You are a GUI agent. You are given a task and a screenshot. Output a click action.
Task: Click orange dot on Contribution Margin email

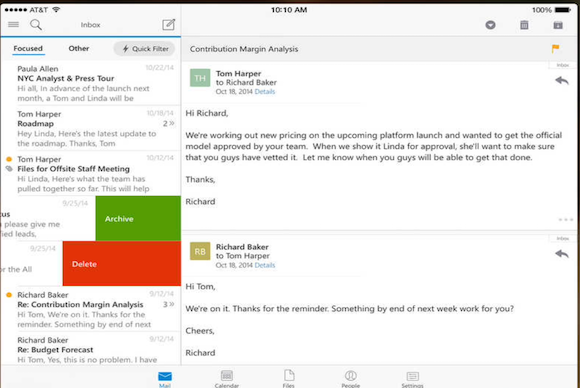coord(9,295)
